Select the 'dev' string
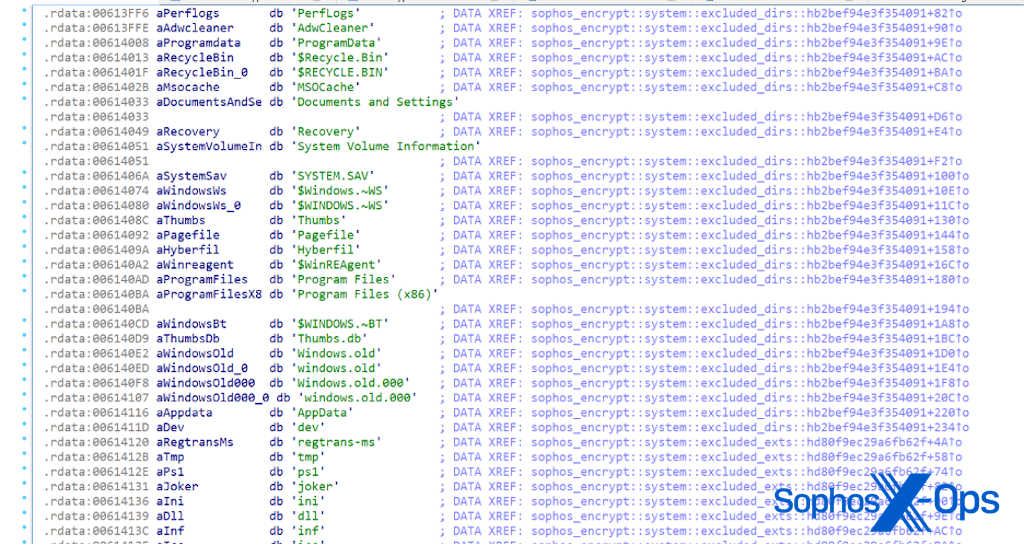 click(307, 428)
